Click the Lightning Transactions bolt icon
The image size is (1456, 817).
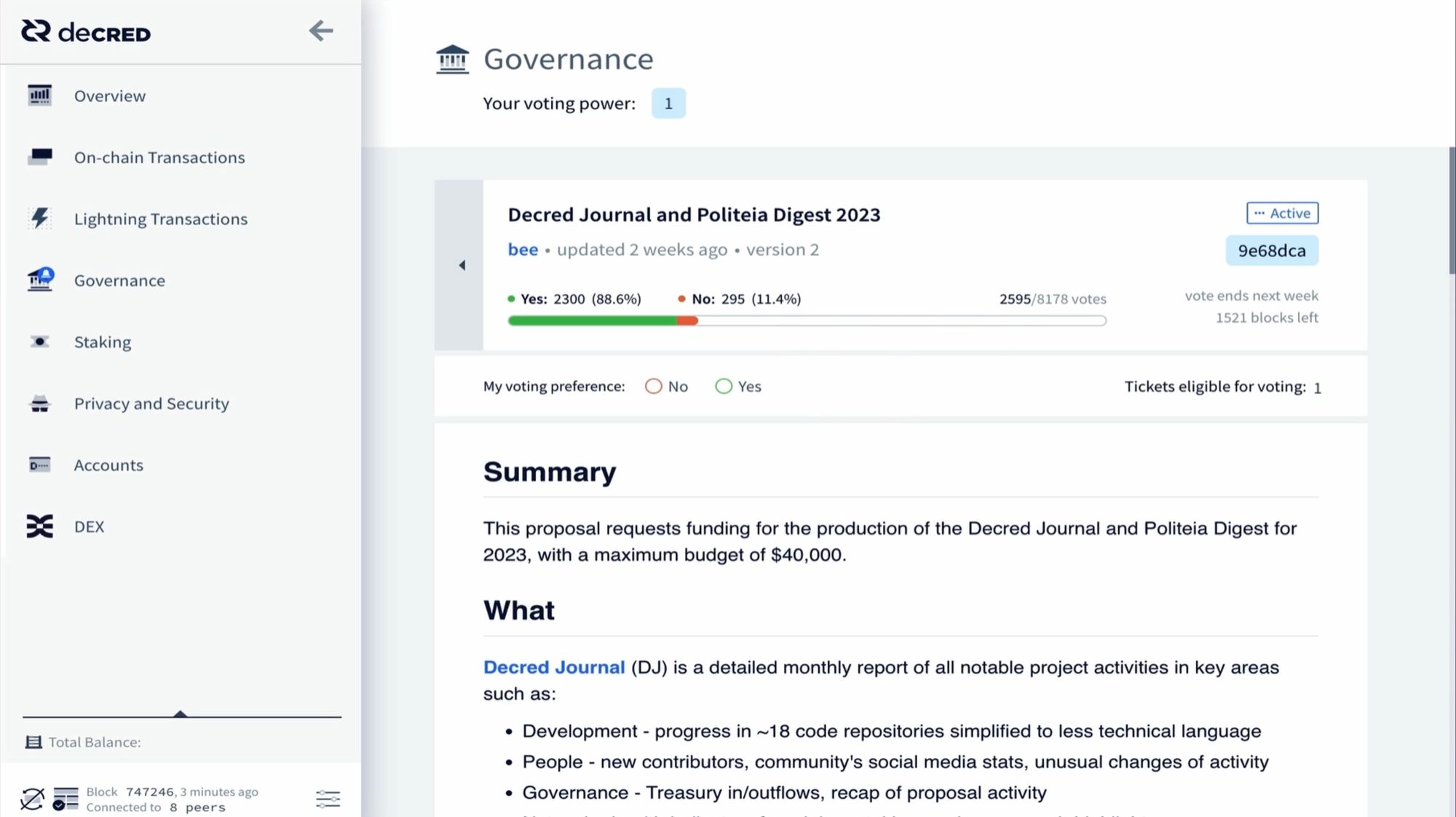pyautogui.click(x=40, y=218)
